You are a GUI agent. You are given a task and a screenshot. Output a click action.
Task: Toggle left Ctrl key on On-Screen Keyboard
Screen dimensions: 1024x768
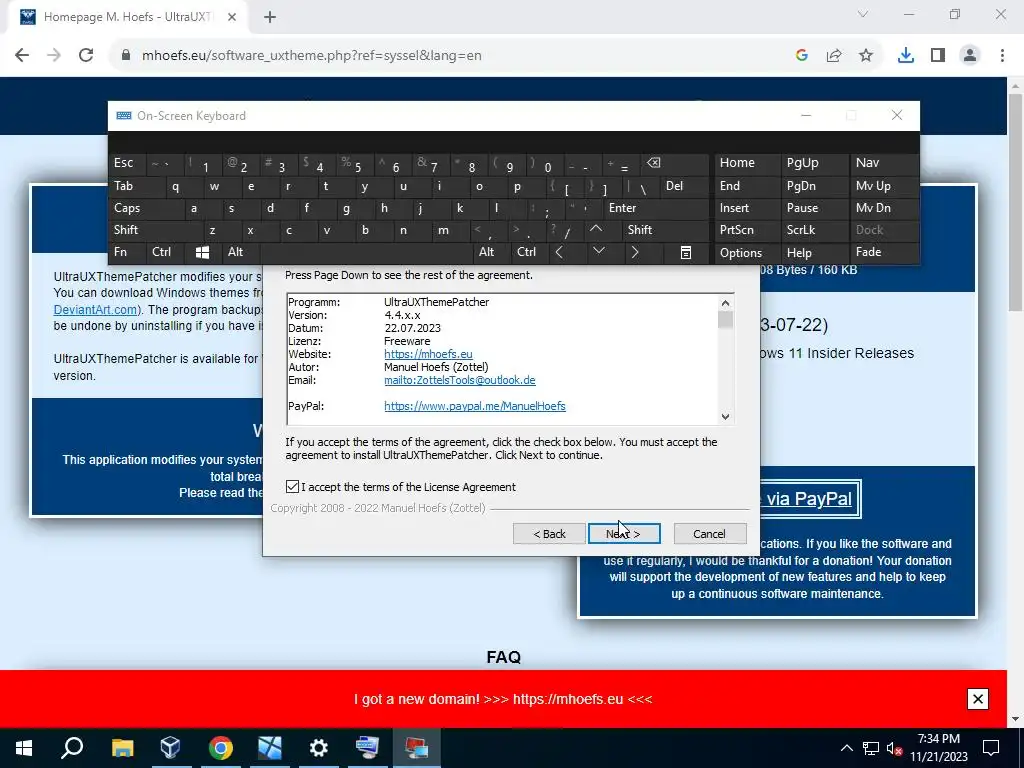click(x=167, y=252)
